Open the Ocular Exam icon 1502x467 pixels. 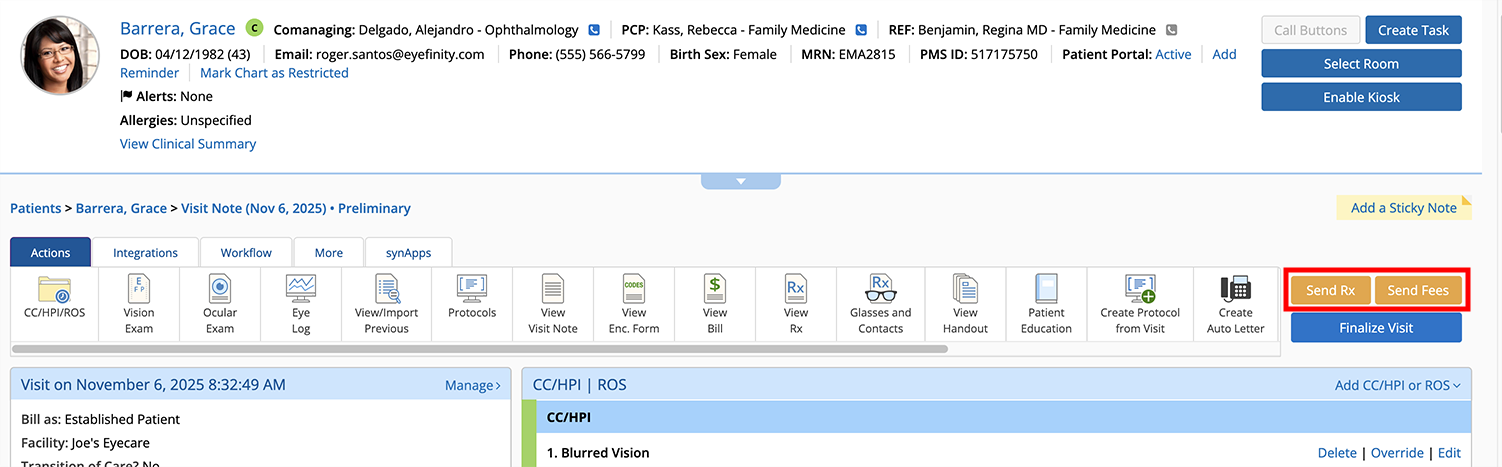[220, 290]
